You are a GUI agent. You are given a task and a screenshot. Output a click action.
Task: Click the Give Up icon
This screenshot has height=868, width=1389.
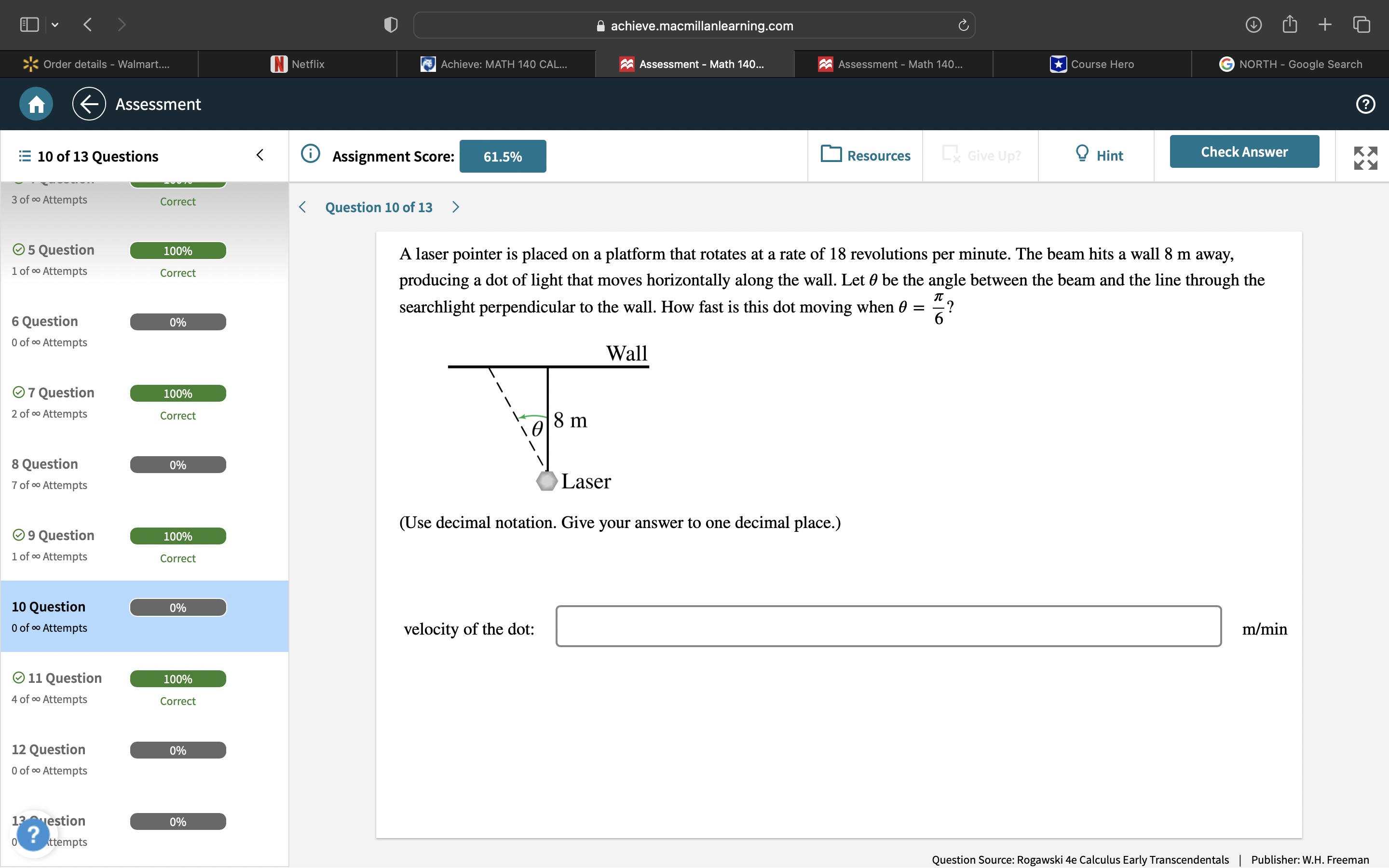[952, 154]
